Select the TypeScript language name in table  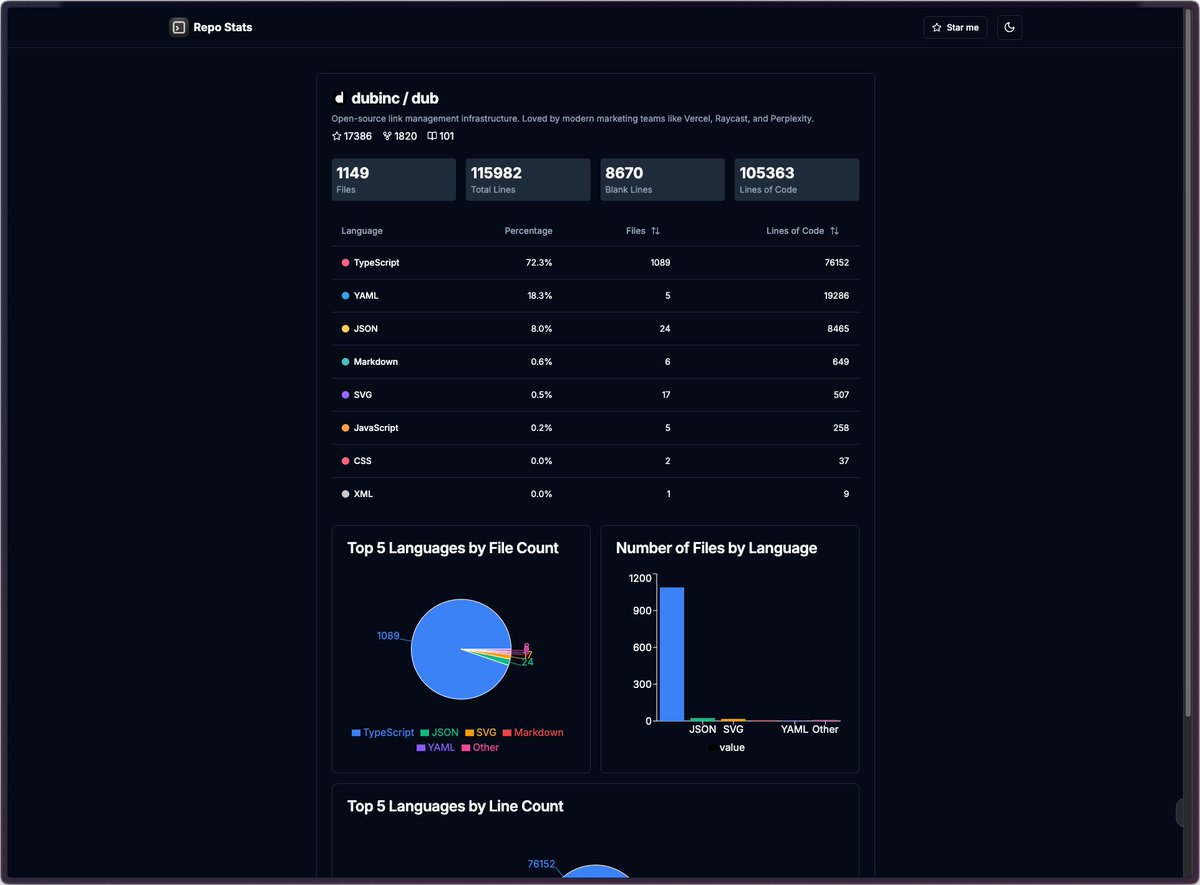(x=377, y=263)
